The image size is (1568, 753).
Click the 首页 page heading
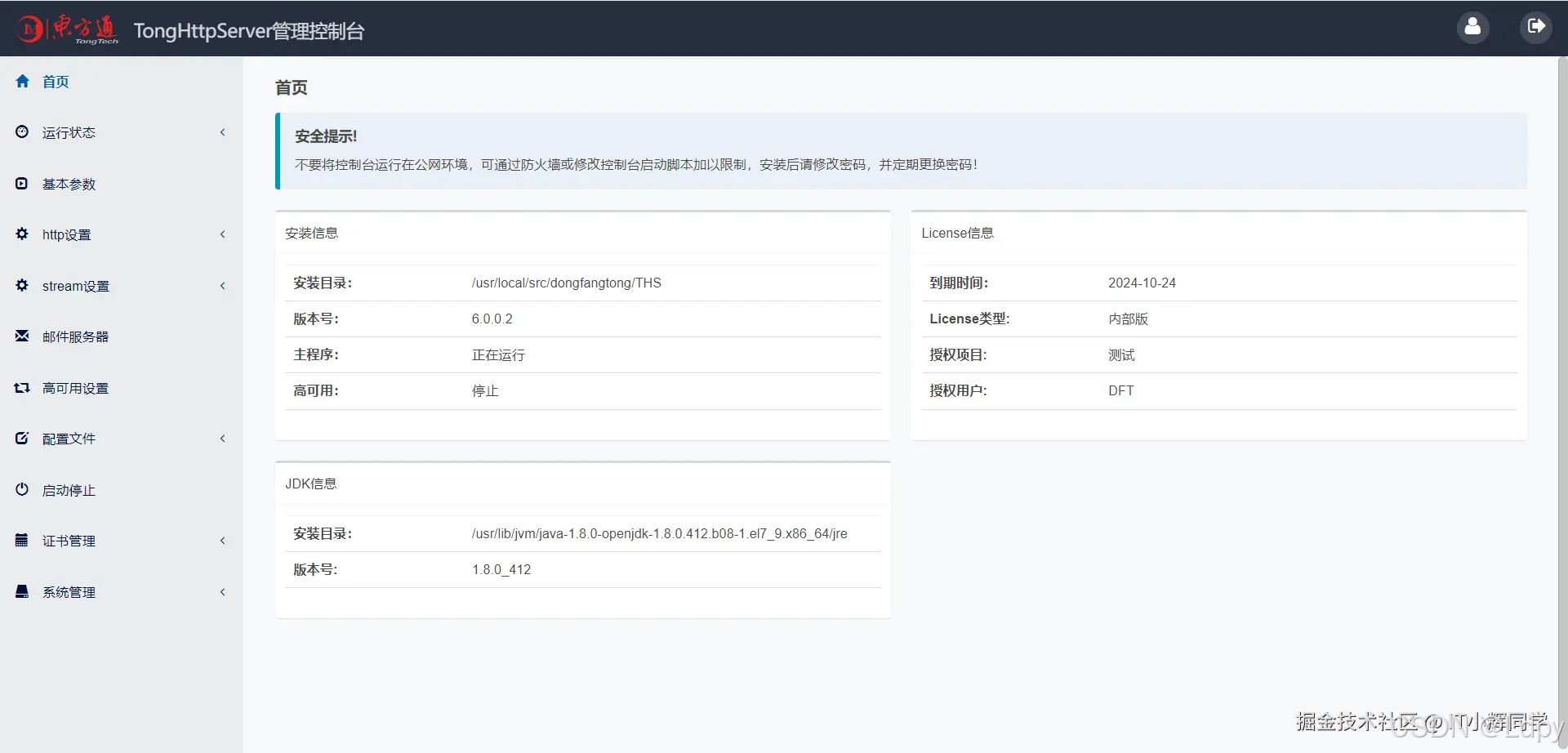(292, 87)
